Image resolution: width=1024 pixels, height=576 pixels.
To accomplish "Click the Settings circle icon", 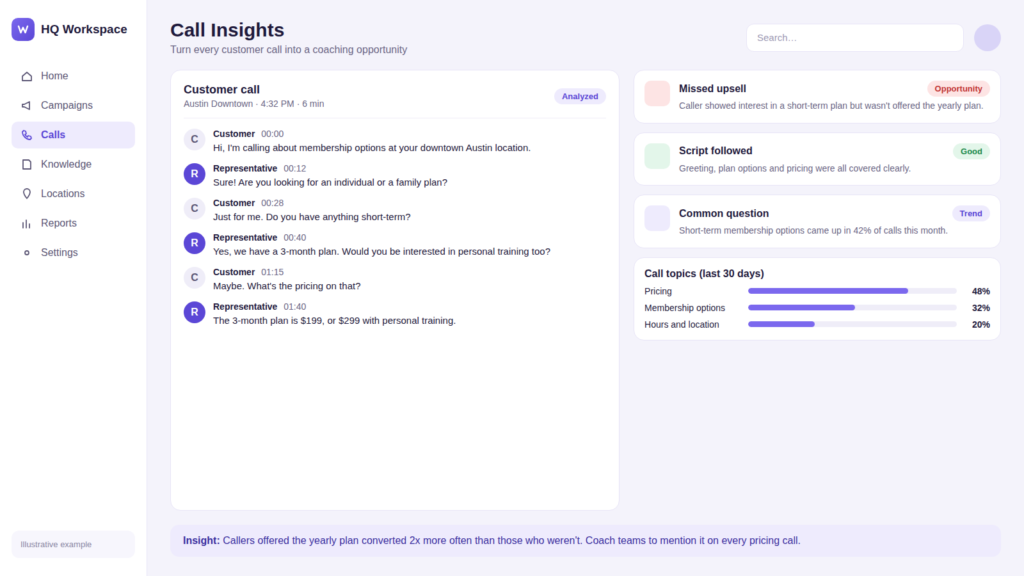I will [x=26, y=253].
